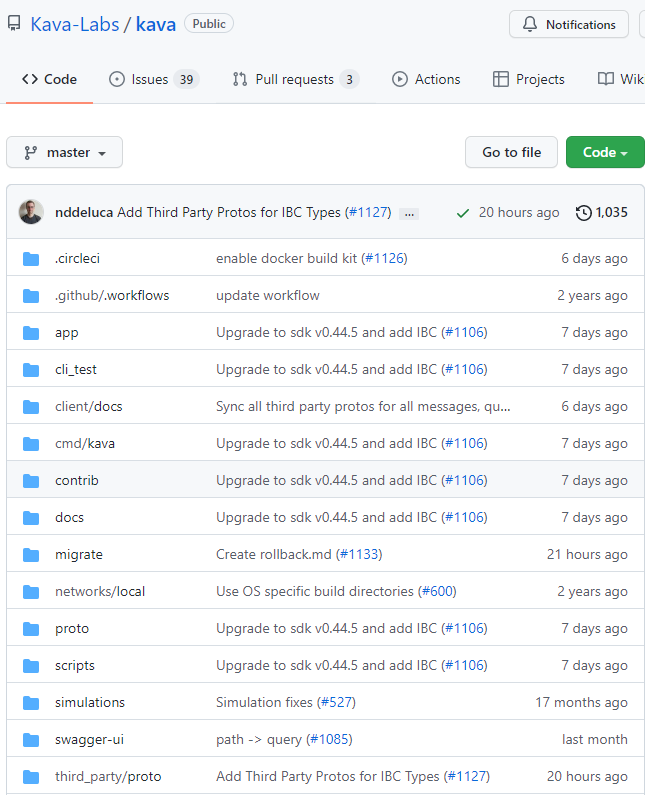645x795 pixels.
Task: Click the Notifications bell icon
Action: 530,24
